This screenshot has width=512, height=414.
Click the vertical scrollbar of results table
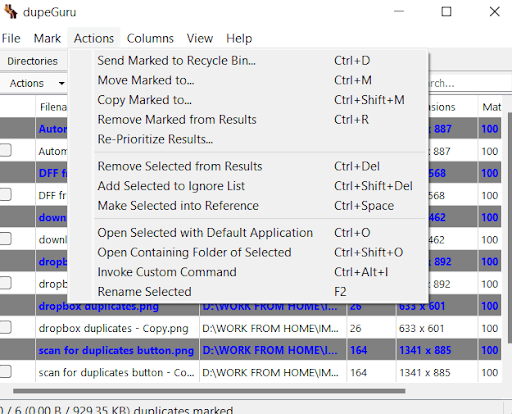[509, 227]
